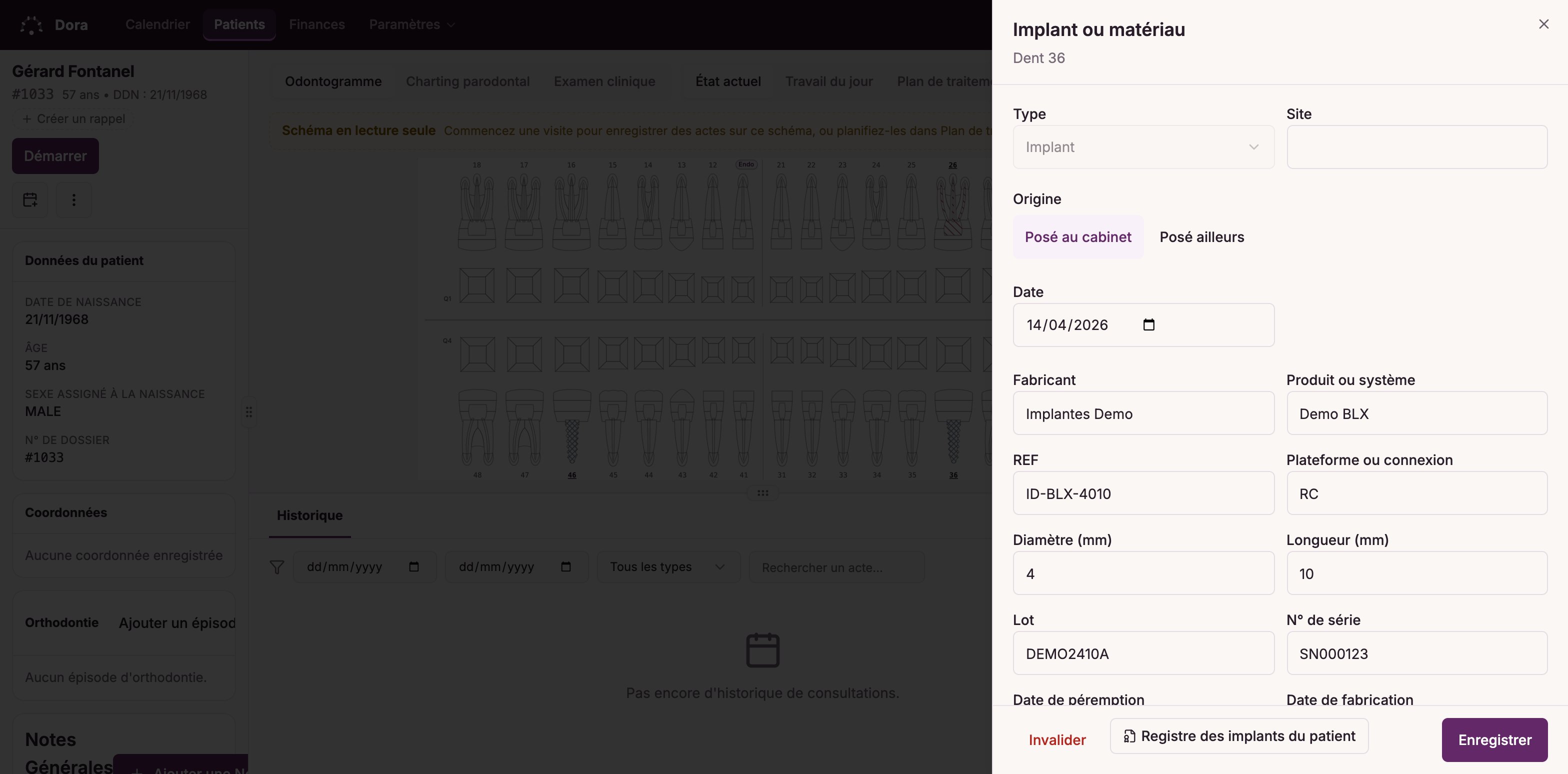1568x774 pixels.
Task: Open the three-dot patient options menu
Action: click(73, 199)
